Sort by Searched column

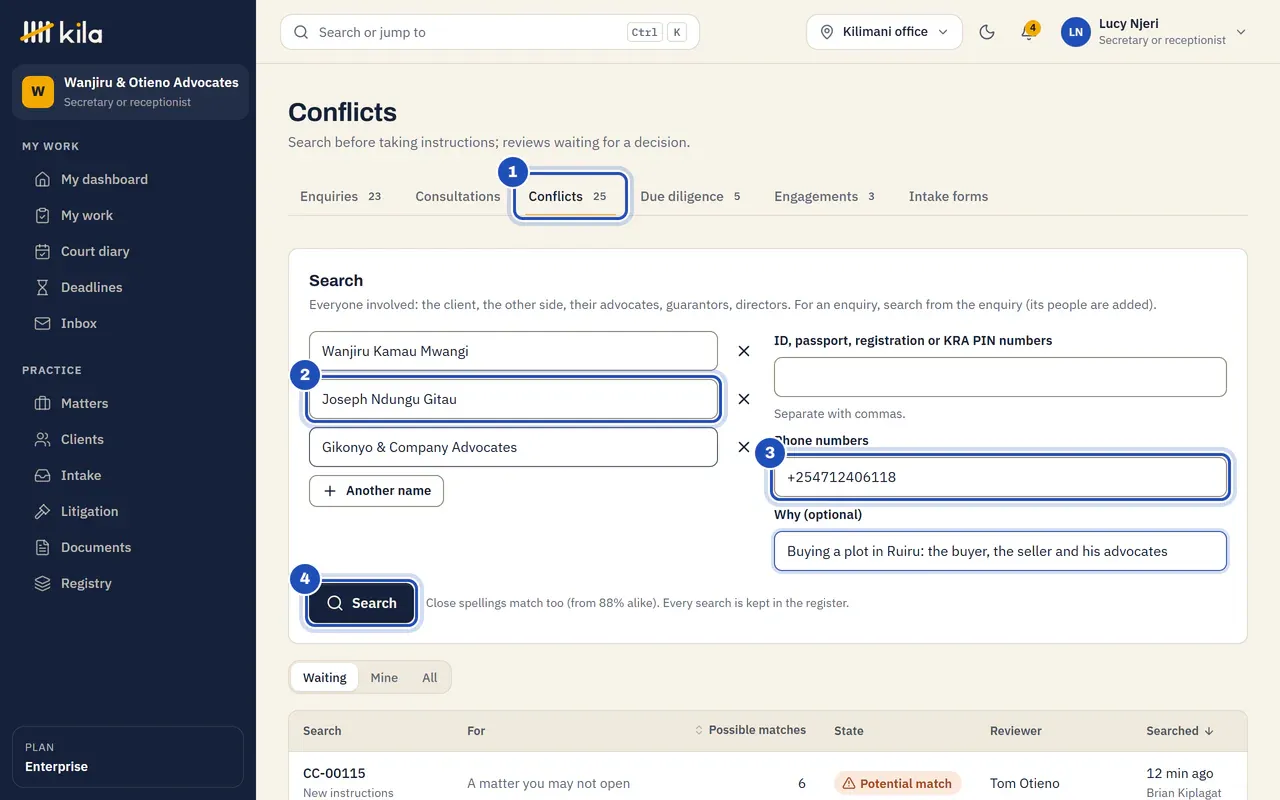(1180, 731)
